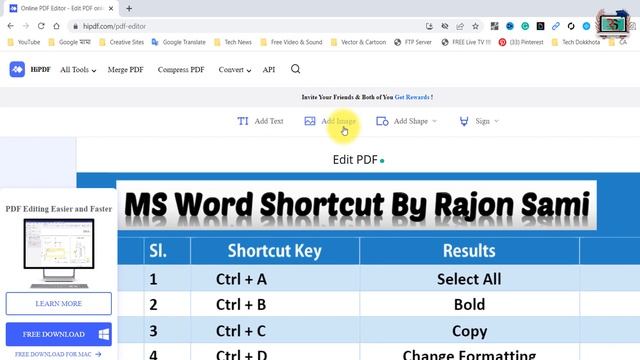The width and height of the screenshot is (640, 360).
Task: Open Free Video & Sound bookmark folder
Action: coord(291,42)
